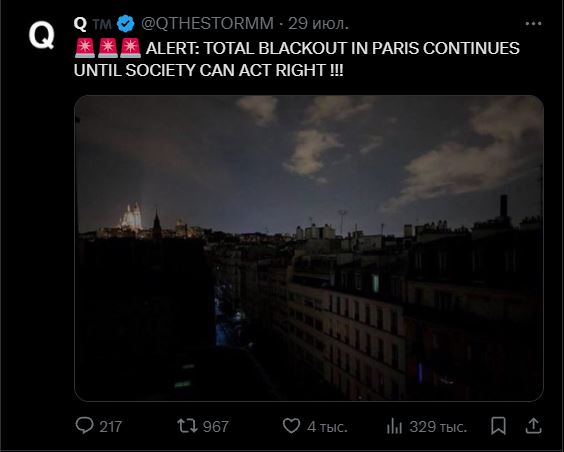
Task: Click the reply speech bubble icon
Action: 84,425
